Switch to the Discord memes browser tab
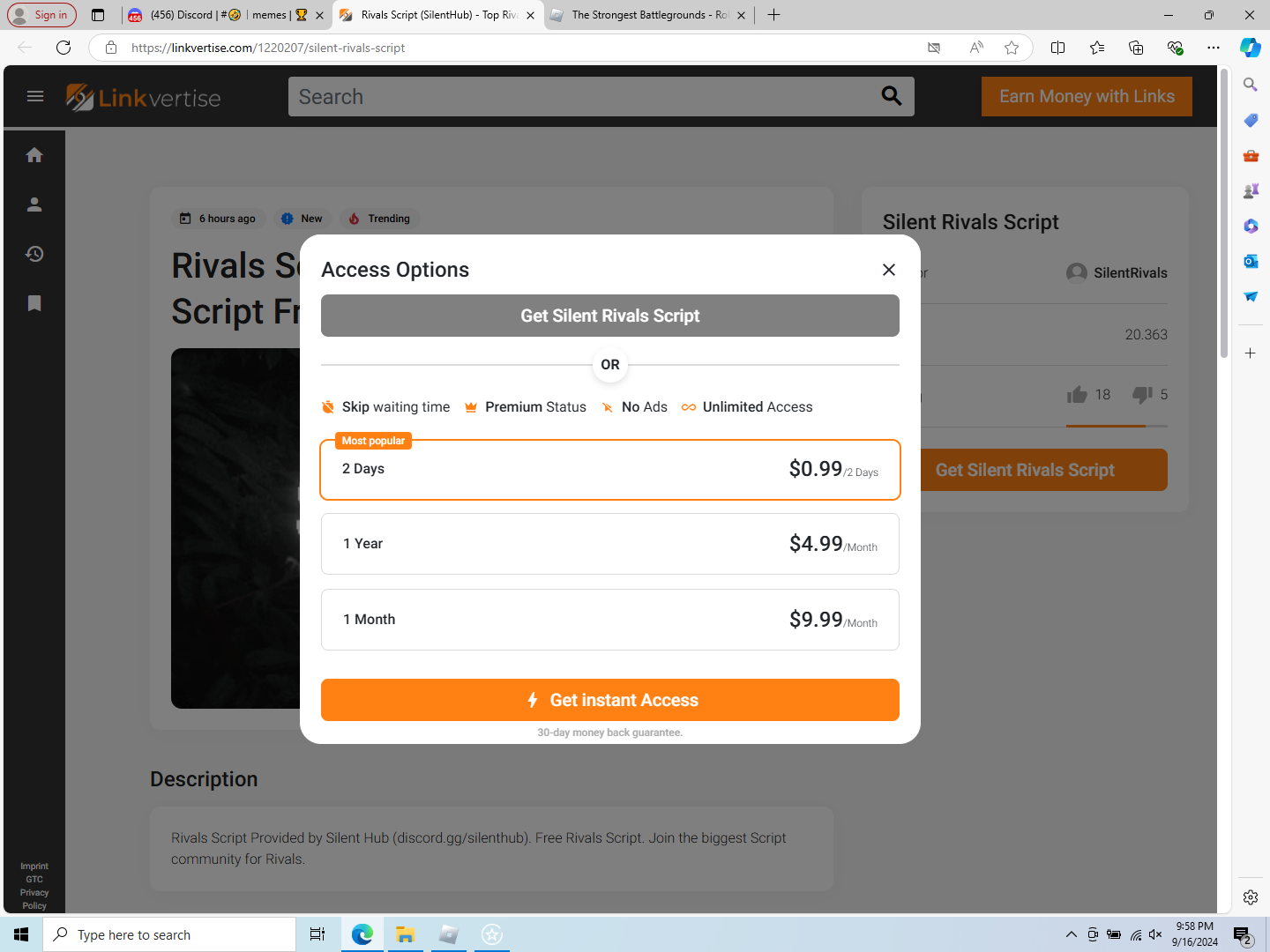Viewport: 1270px width, 952px height. point(228,15)
